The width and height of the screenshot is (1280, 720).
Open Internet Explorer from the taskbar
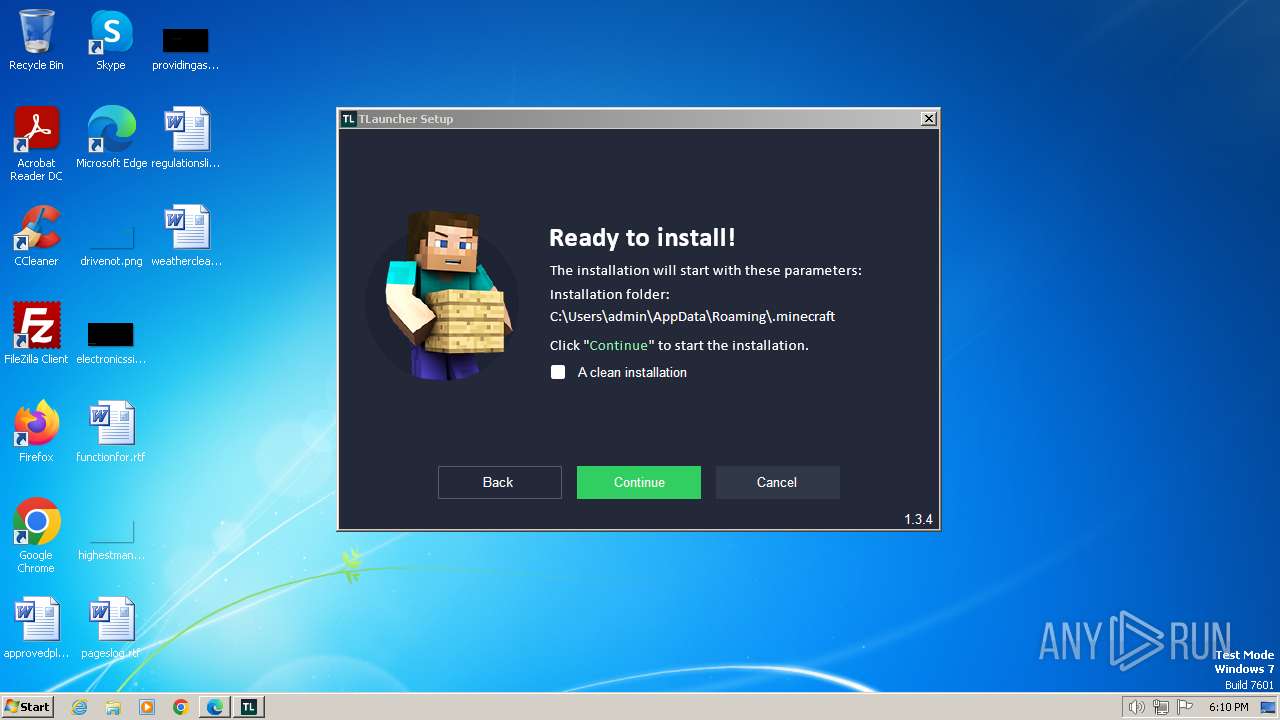79,707
